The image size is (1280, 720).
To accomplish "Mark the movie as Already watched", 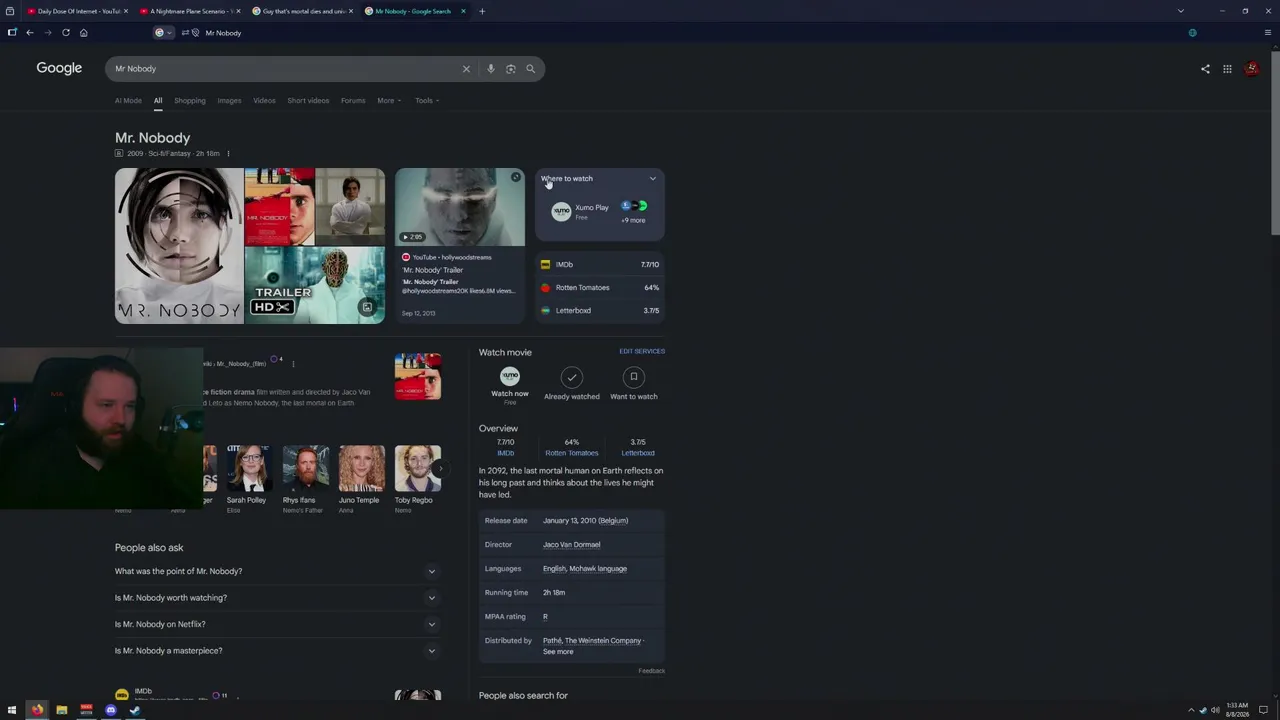I will 572,383.
